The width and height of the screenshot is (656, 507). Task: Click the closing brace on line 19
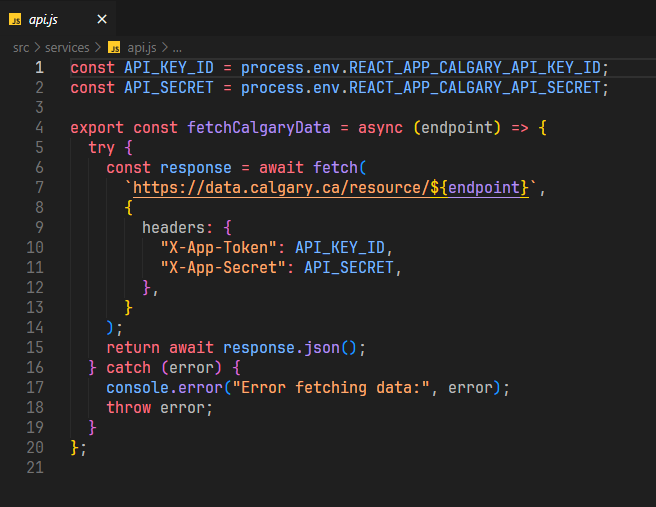pos(92,428)
